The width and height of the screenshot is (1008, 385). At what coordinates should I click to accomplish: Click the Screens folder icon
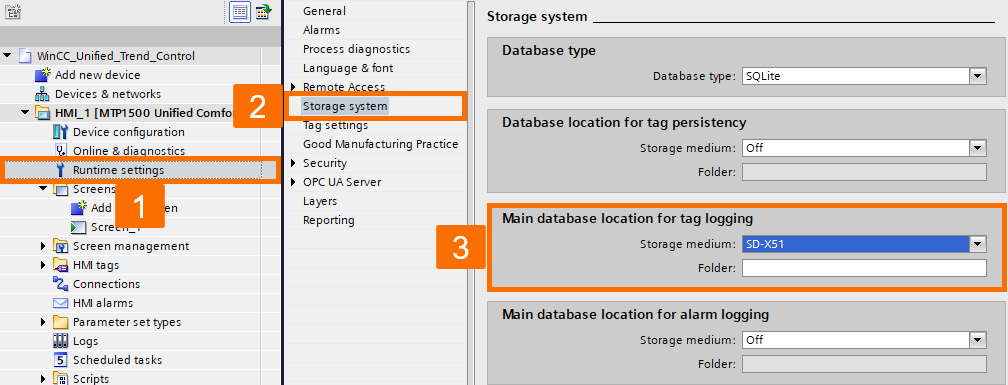pos(60,189)
